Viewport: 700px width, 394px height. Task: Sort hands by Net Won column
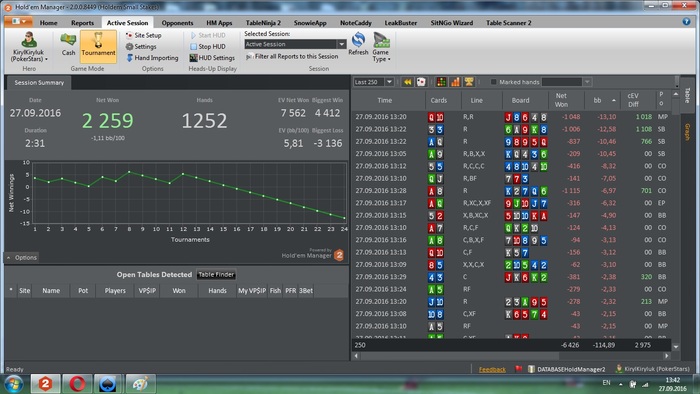click(561, 100)
